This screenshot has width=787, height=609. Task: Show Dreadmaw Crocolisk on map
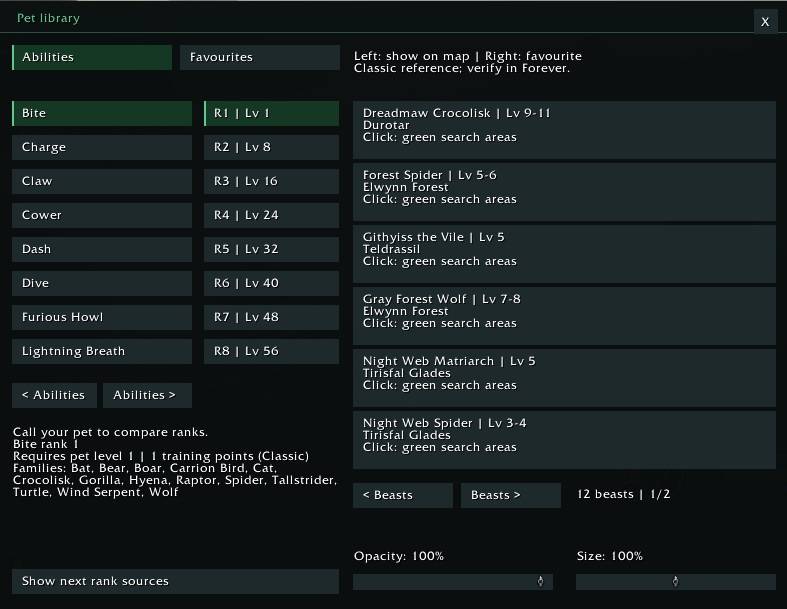564,130
